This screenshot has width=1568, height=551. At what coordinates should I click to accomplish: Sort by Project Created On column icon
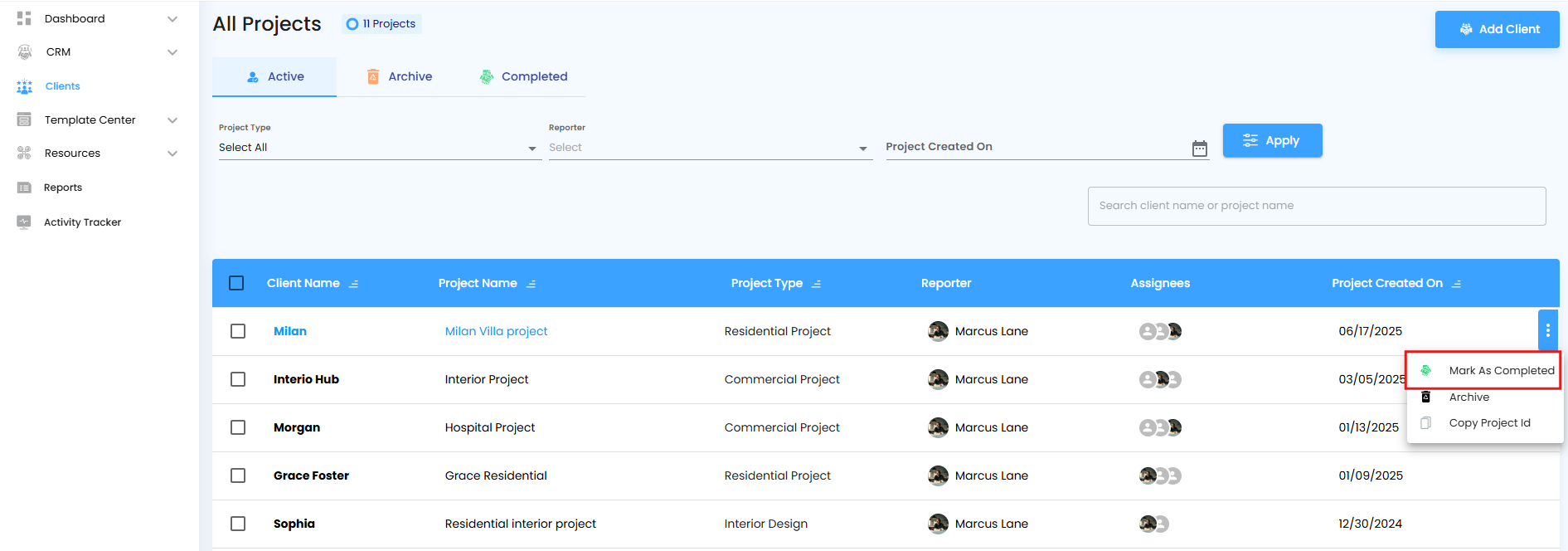point(1457,284)
